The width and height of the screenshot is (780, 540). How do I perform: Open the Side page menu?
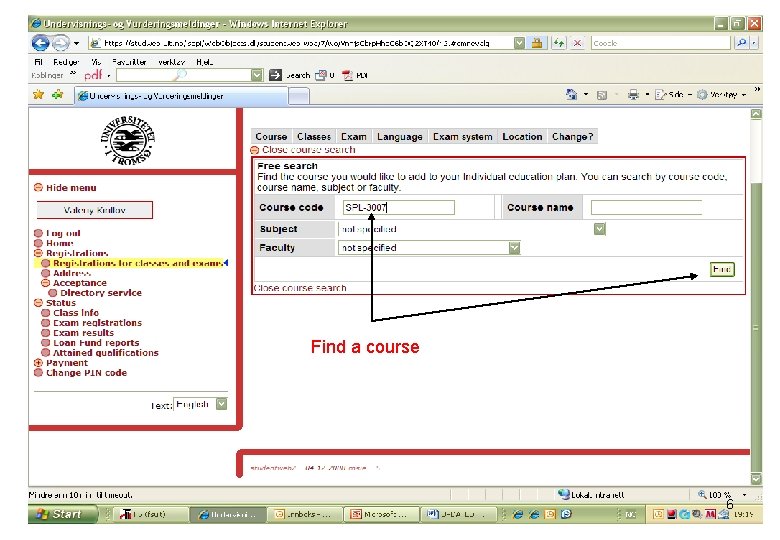coord(673,94)
